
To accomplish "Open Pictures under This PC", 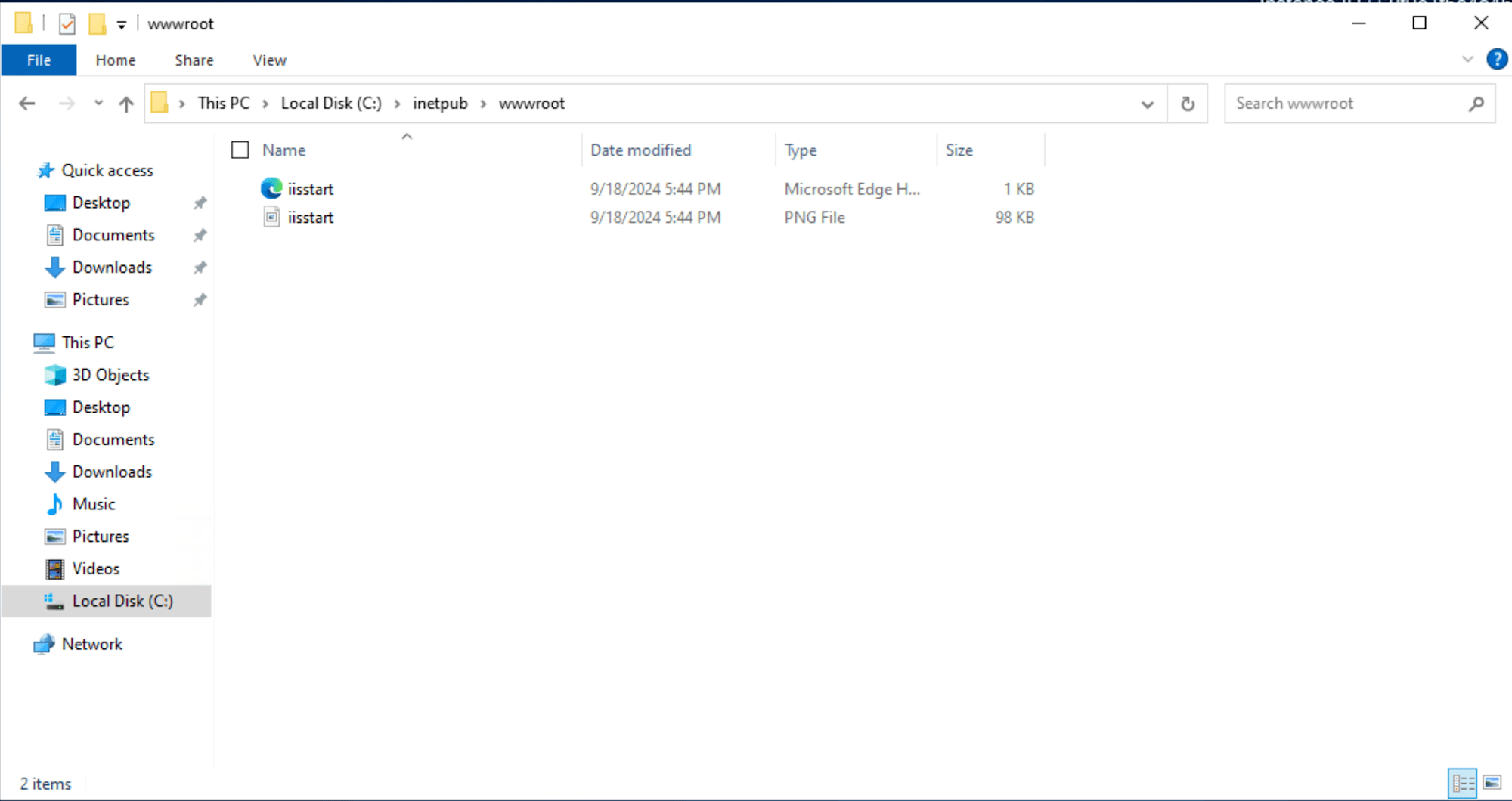I will click(101, 537).
